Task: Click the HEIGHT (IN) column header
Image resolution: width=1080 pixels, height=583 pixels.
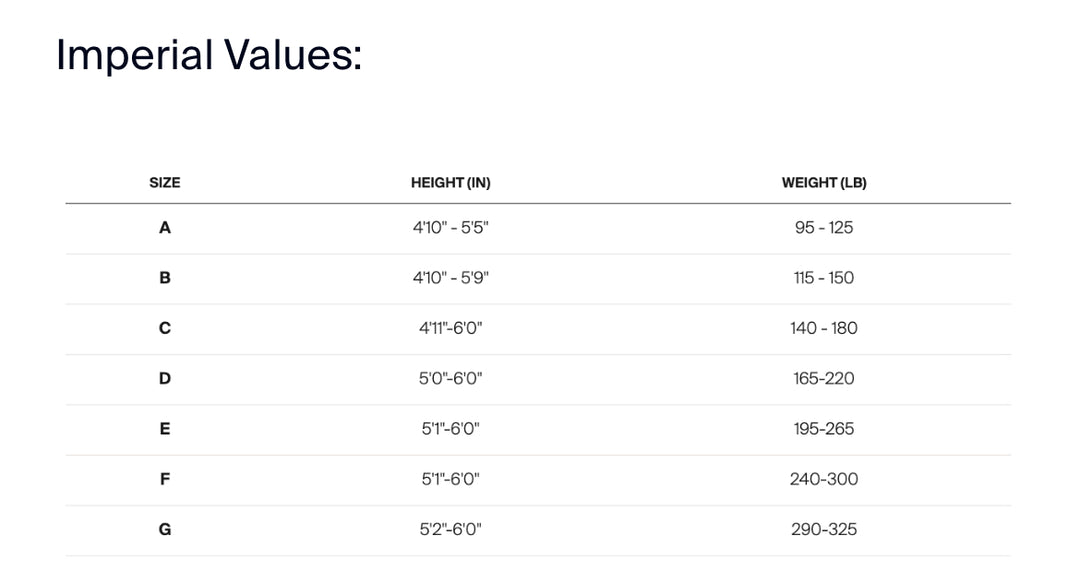Action: (x=450, y=183)
